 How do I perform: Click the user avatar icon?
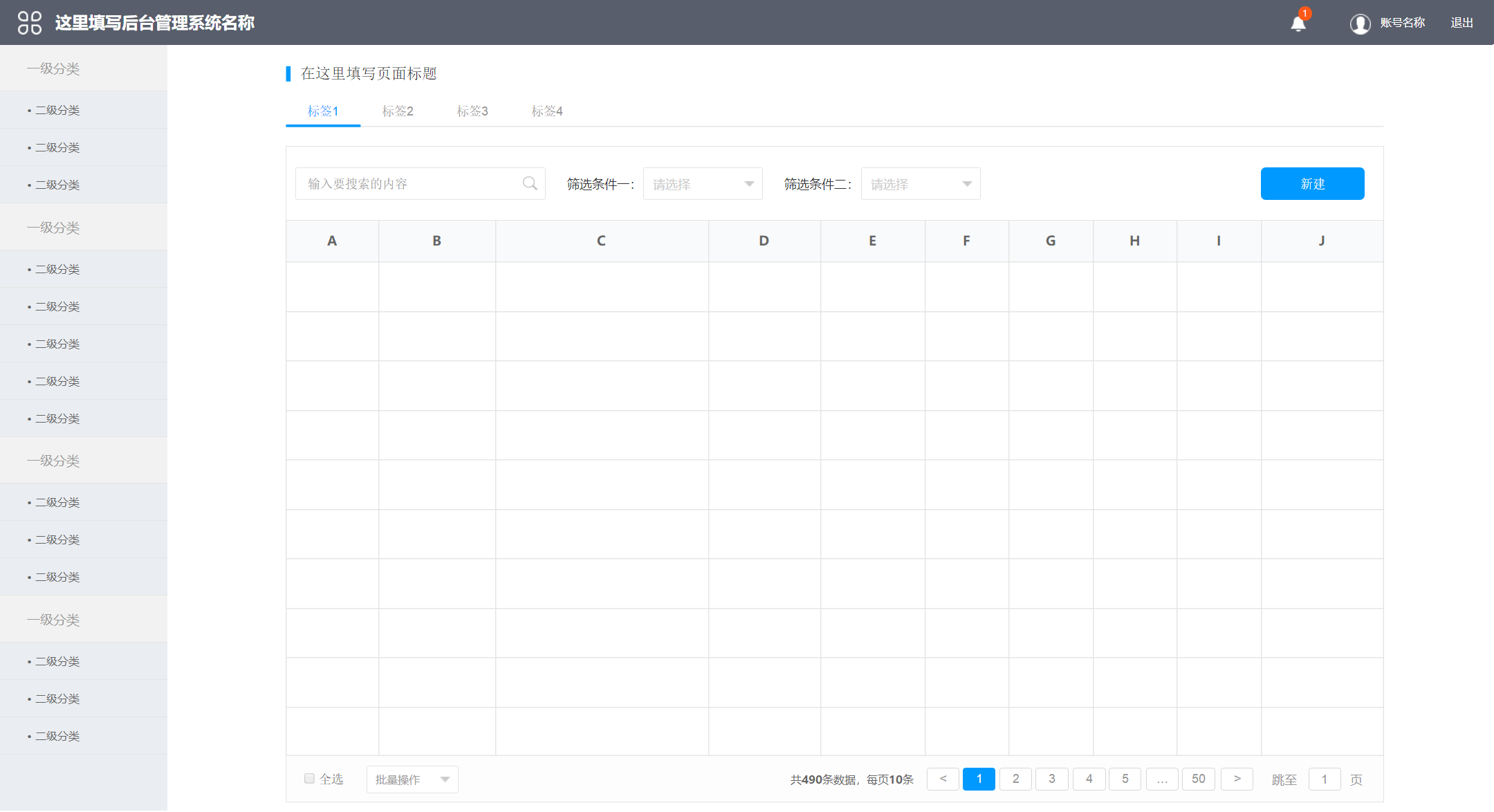coord(1360,24)
